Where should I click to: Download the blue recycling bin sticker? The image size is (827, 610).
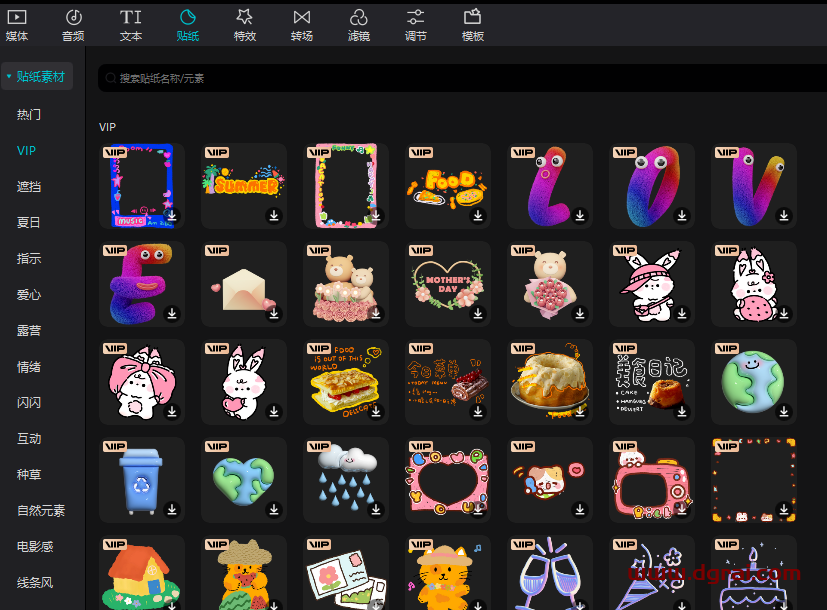coord(172,510)
